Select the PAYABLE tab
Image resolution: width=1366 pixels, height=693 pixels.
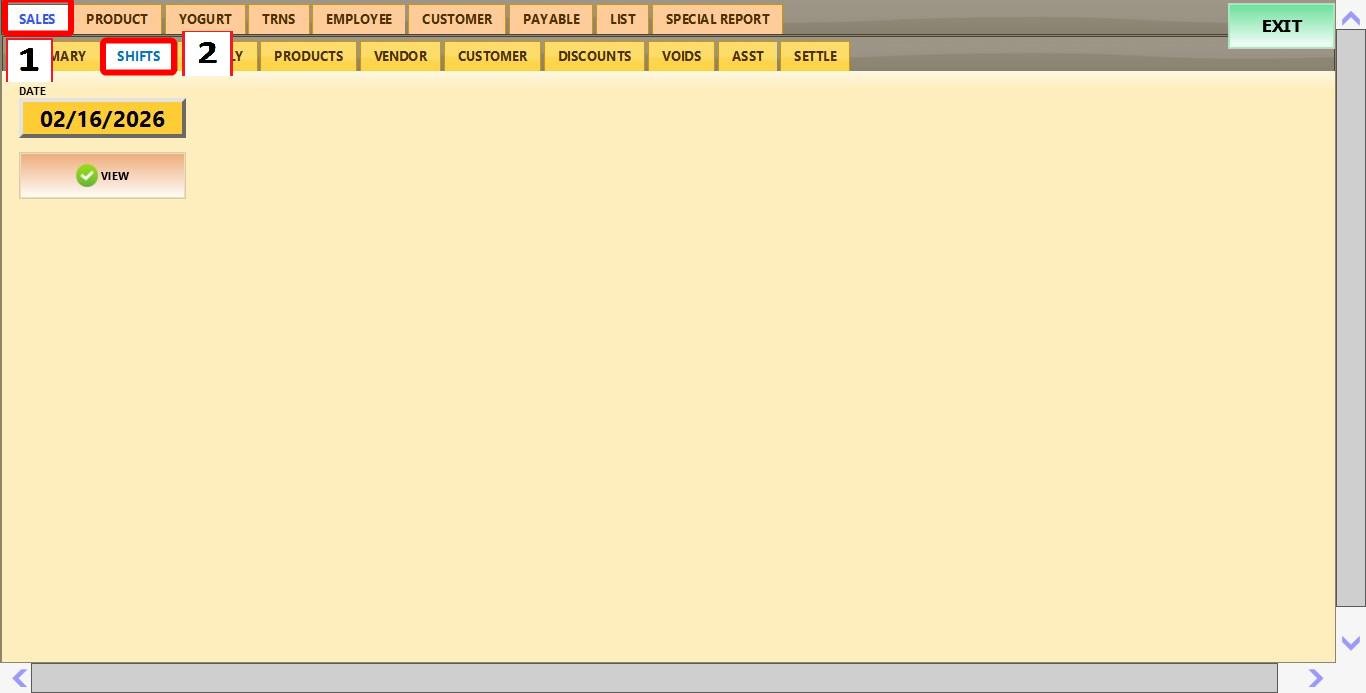pos(551,19)
